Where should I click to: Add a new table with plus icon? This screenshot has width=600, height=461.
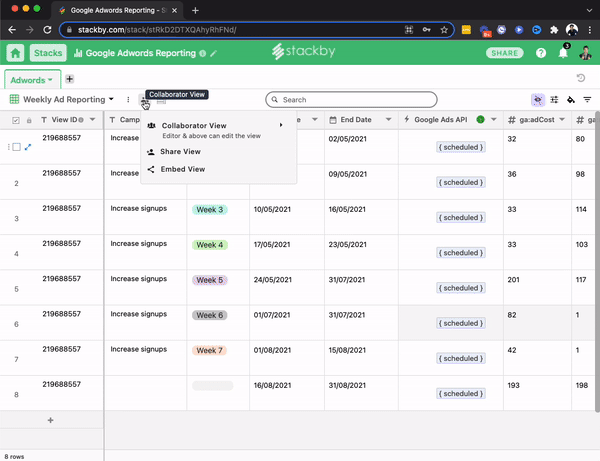(69, 79)
